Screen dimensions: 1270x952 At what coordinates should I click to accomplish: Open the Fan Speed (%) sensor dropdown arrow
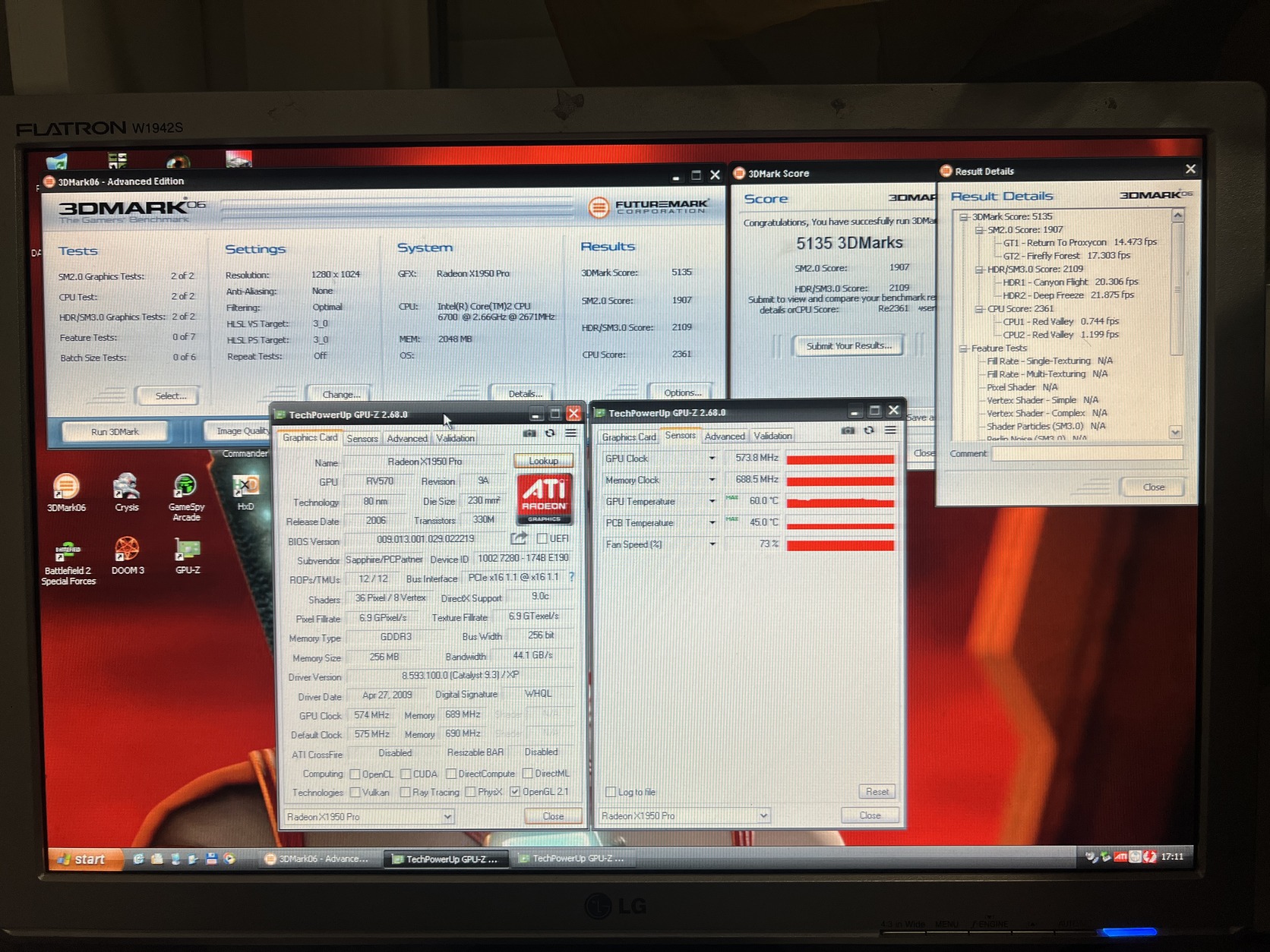pos(712,544)
